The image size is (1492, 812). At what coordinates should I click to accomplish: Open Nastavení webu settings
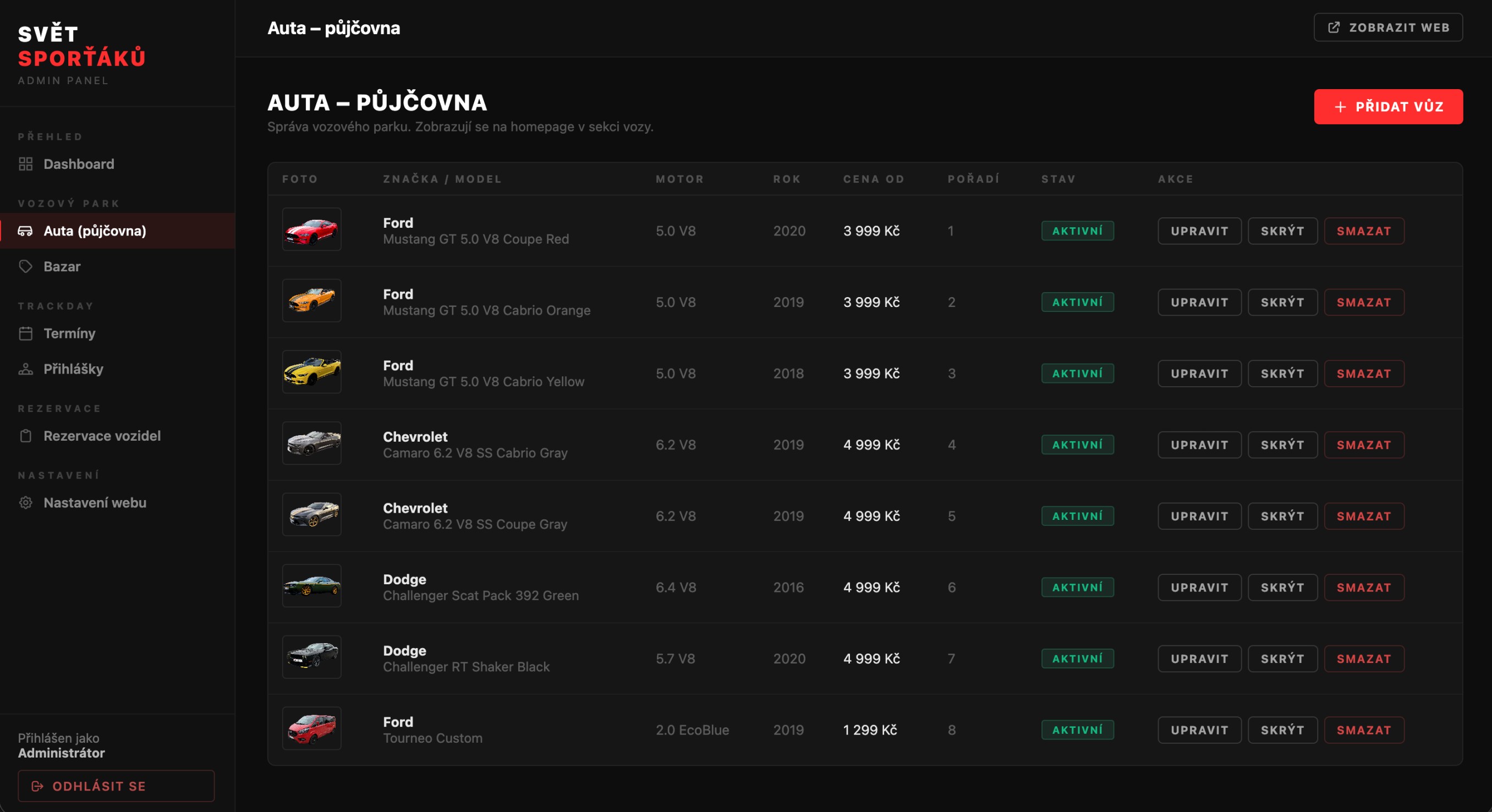point(118,503)
